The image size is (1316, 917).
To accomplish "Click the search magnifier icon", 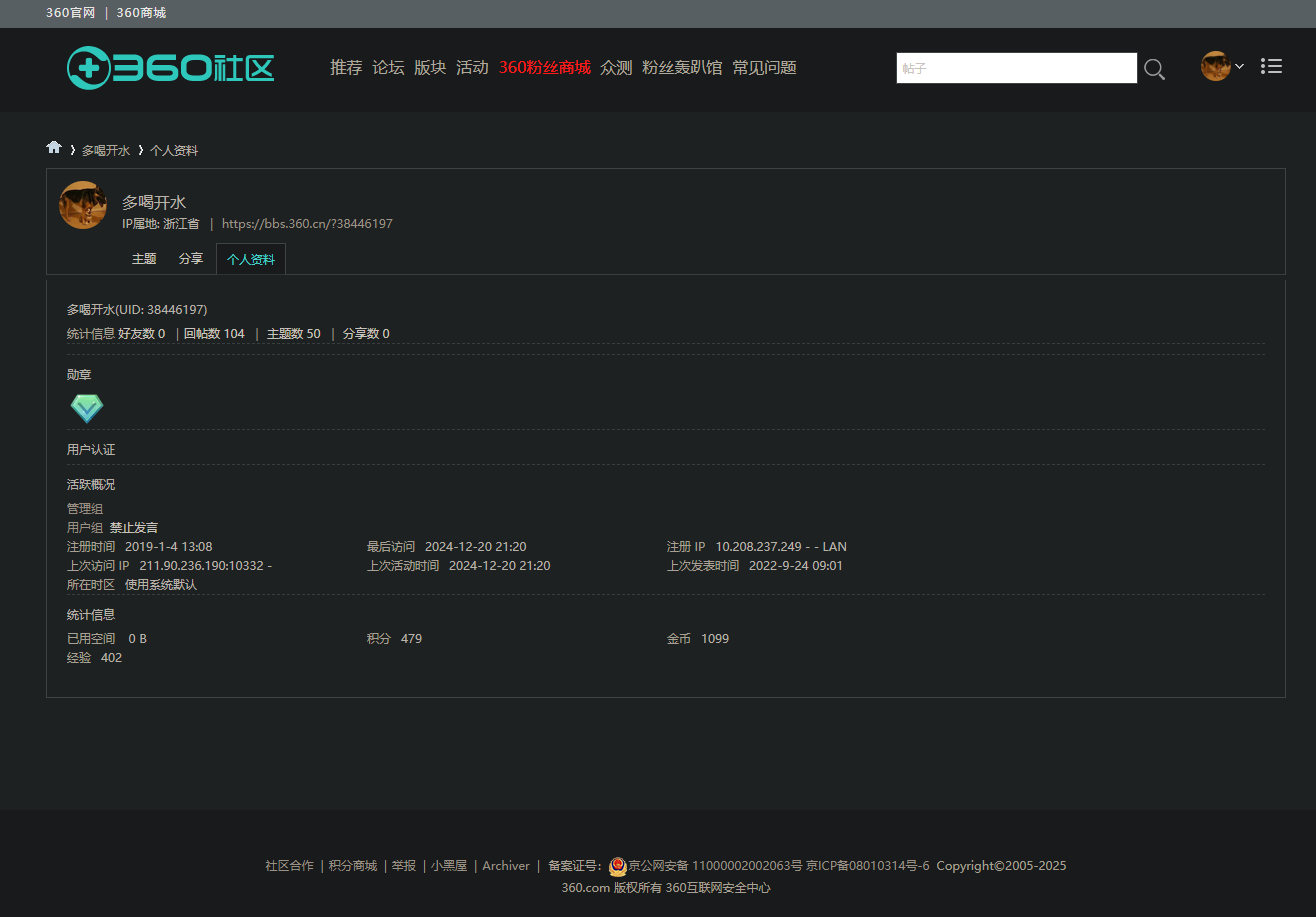I will [1154, 69].
